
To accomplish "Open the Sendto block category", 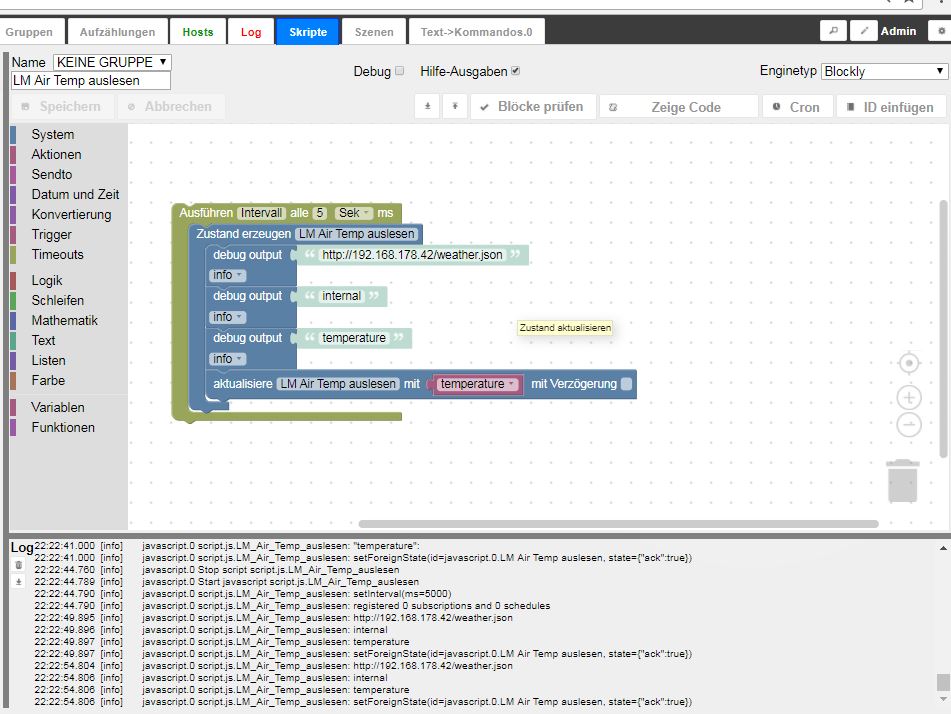I will pyautogui.click(x=52, y=175).
